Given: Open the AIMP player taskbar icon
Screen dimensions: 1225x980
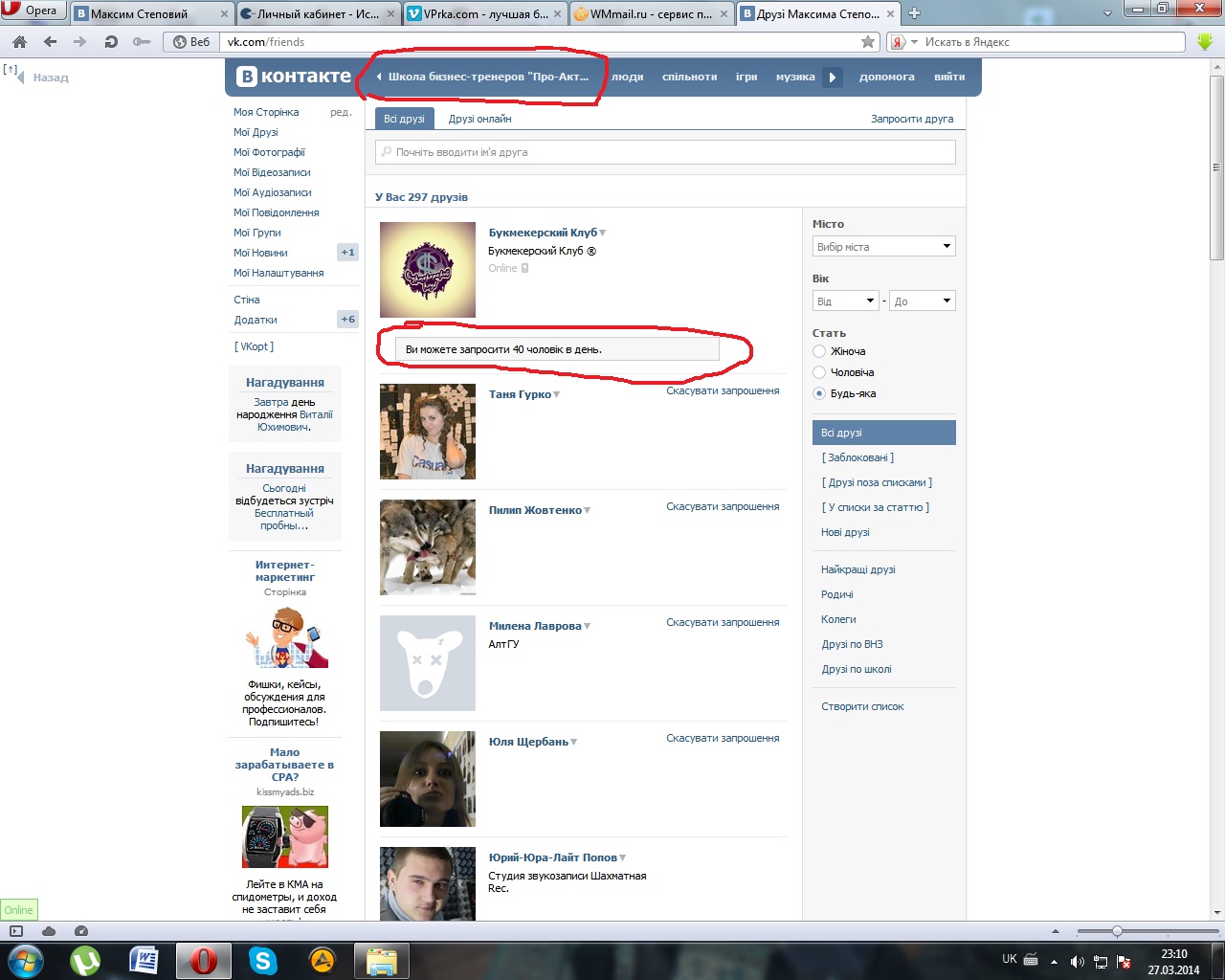Looking at the screenshot, I should (323, 961).
